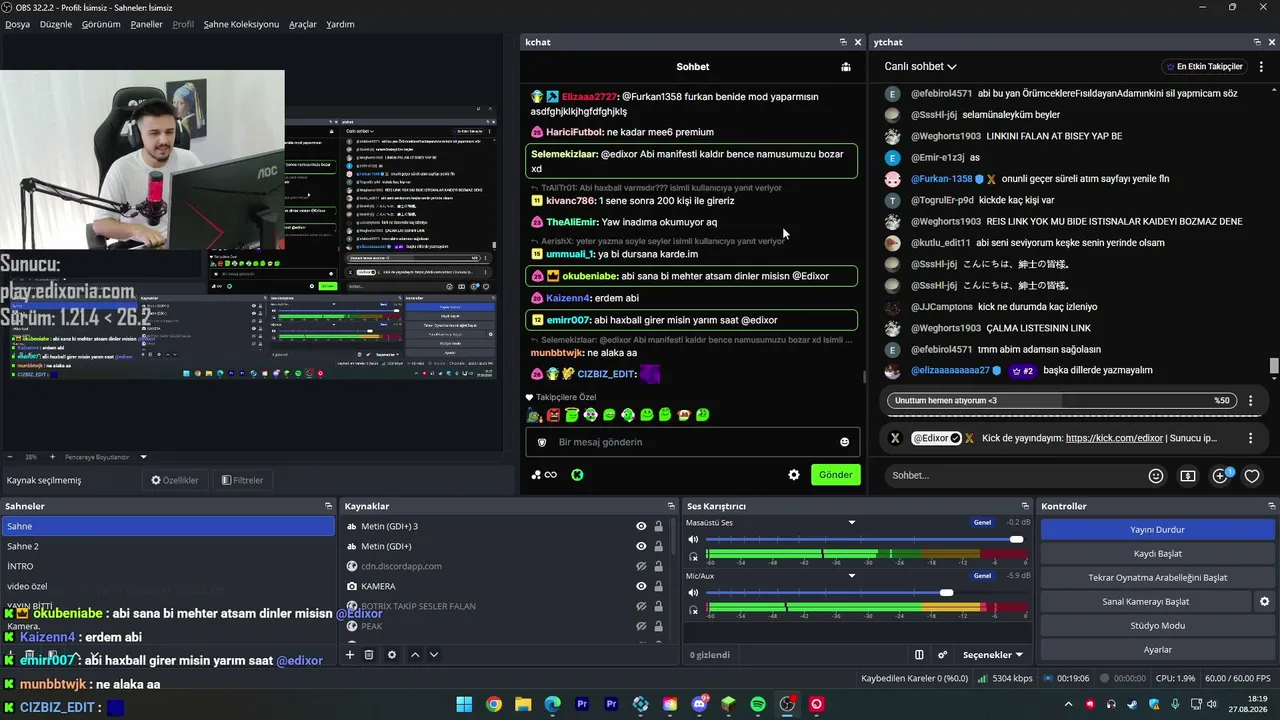Send the kchat message with Gönder
This screenshot has height=720, width=1280.
(836, 475)
